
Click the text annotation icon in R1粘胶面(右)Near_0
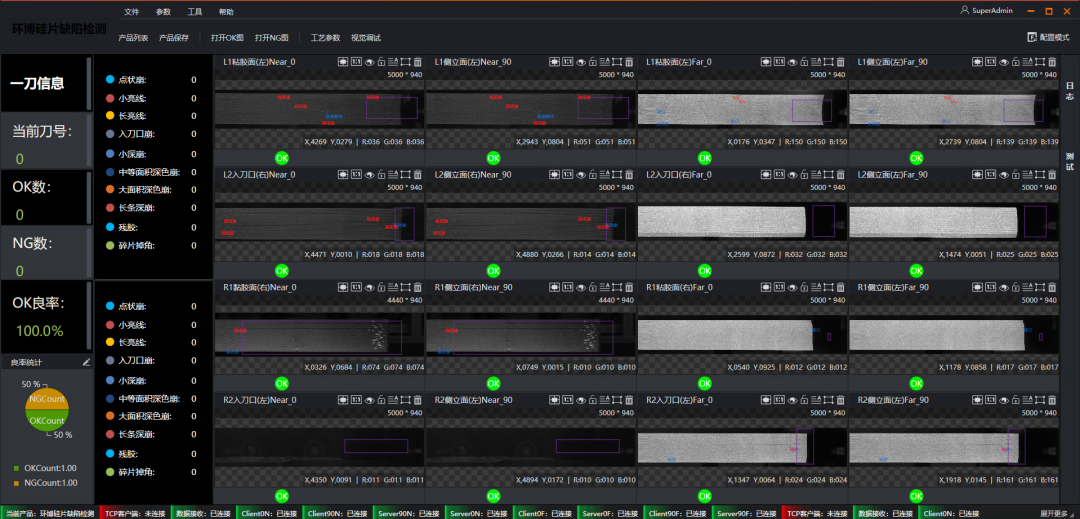point(394,287)
